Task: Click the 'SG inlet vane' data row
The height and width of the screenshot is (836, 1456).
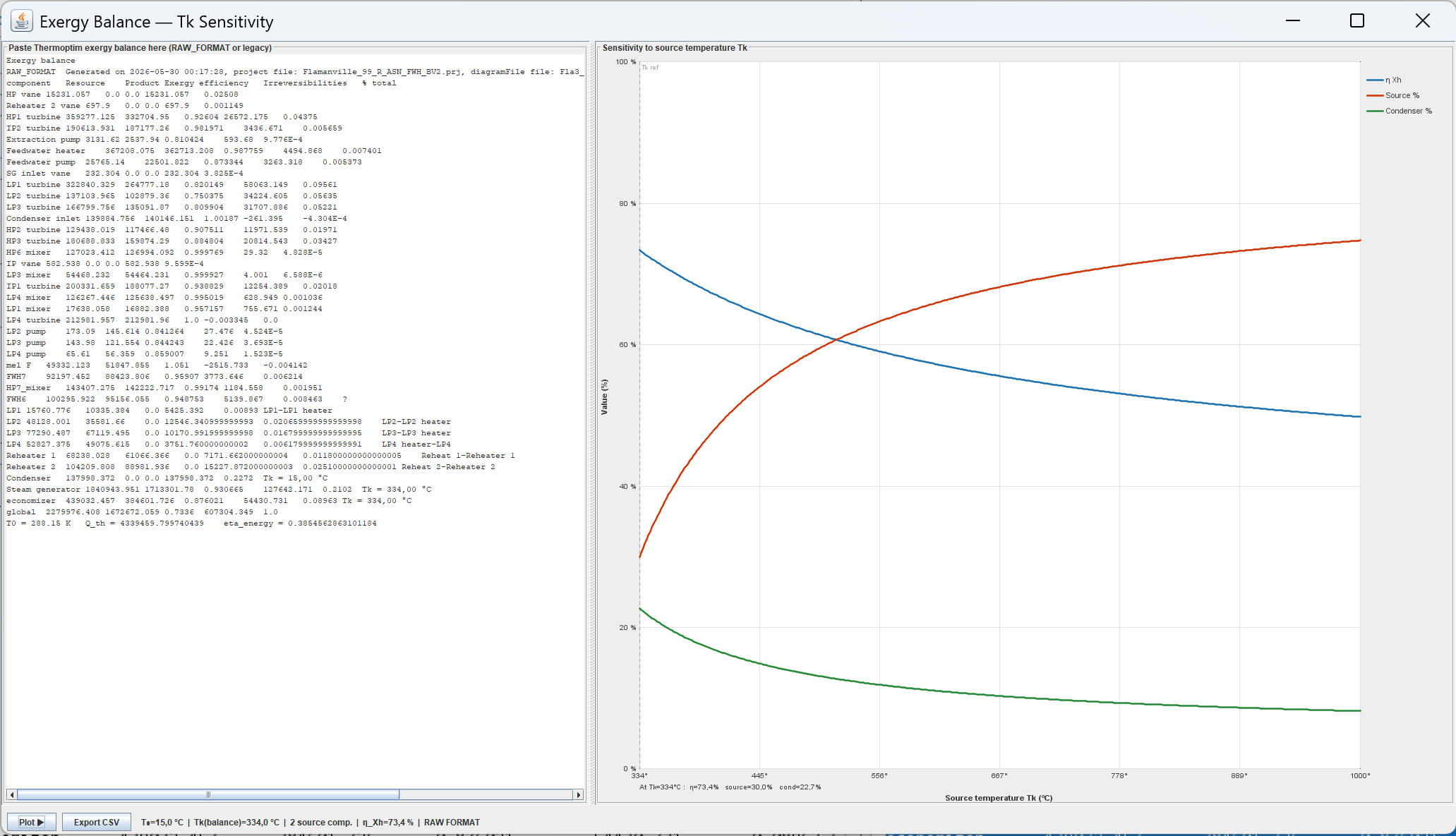Action: tap(125, 174)
